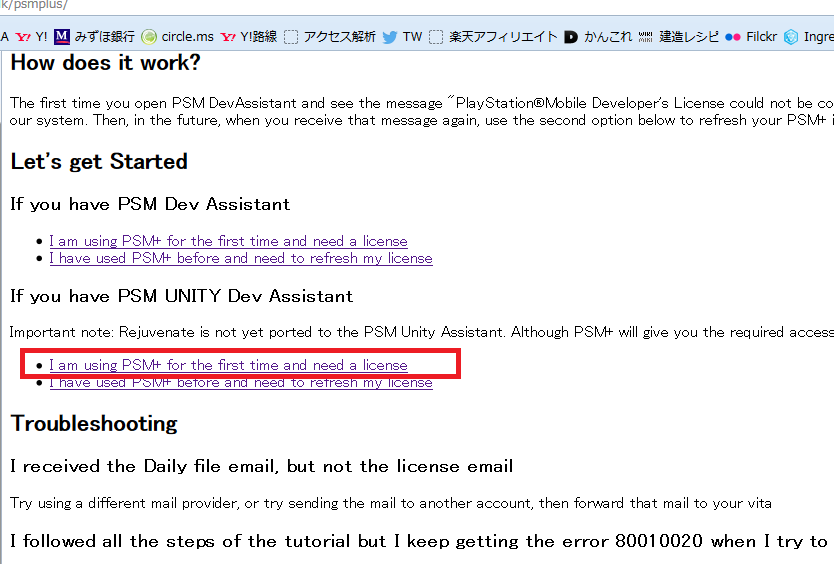Click the 'How does it work?' heading
Viewport: 834px width, 564px height.
tap(106, 63)
